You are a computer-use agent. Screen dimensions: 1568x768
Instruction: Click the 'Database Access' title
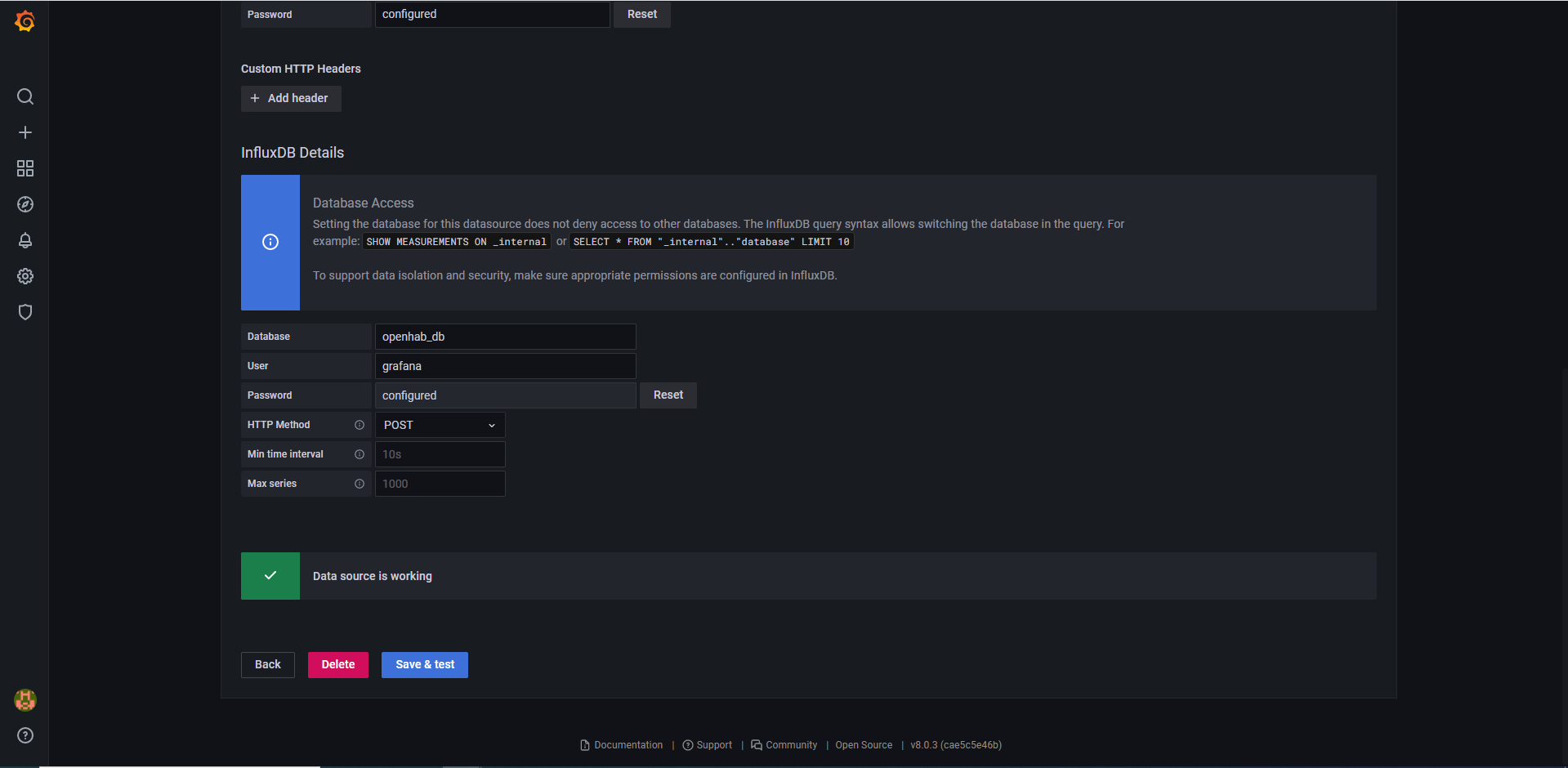364,203
